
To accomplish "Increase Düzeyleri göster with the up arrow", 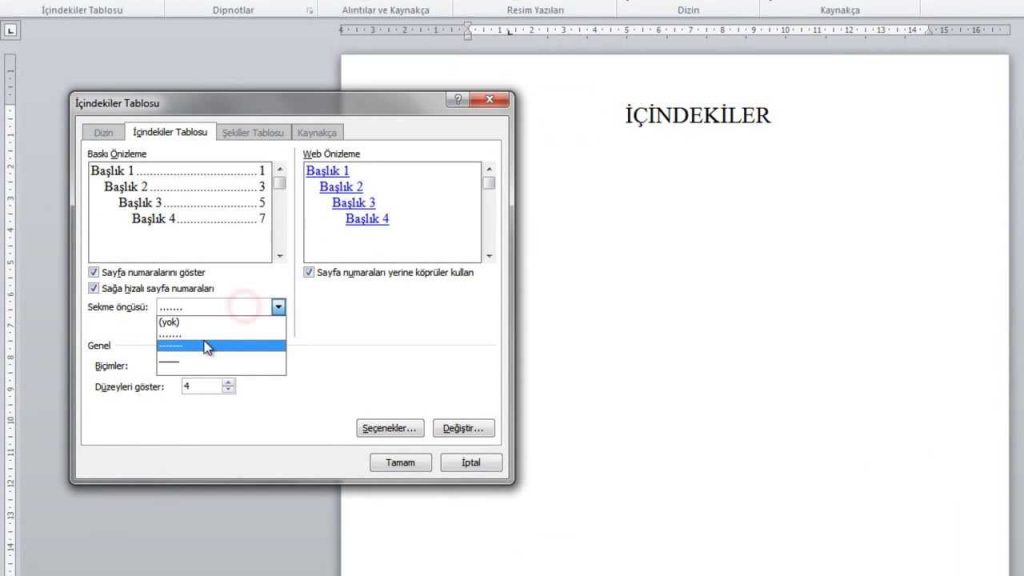I will tap(228, 382).
